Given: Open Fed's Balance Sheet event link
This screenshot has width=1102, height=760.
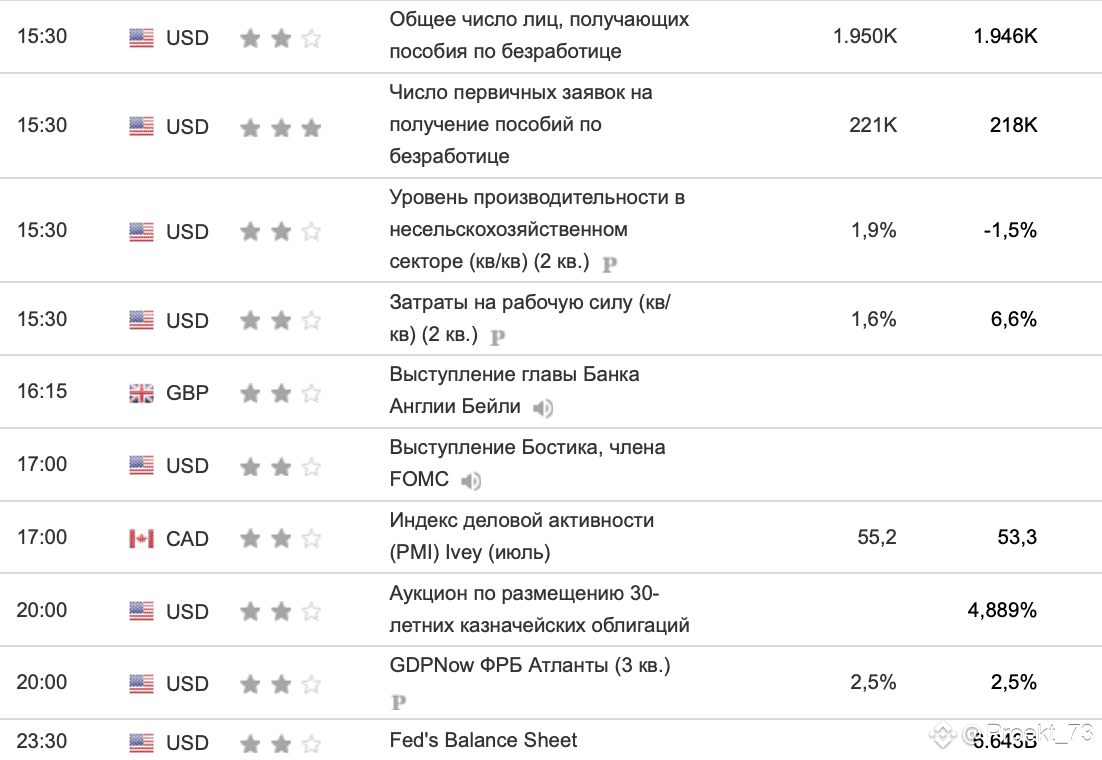Looking at the screenshot, I should pyautogui.click(x=483, y=740).
